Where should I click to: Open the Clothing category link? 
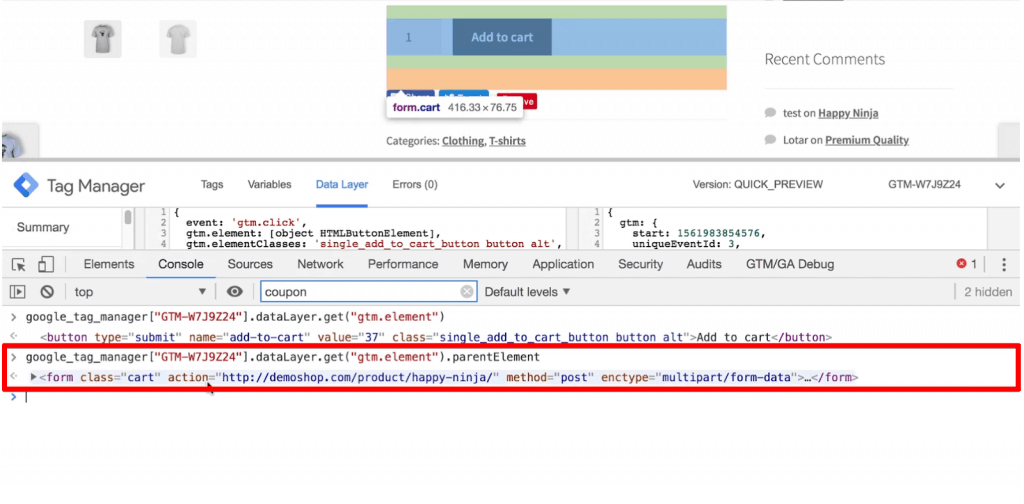tap(463, 140)
